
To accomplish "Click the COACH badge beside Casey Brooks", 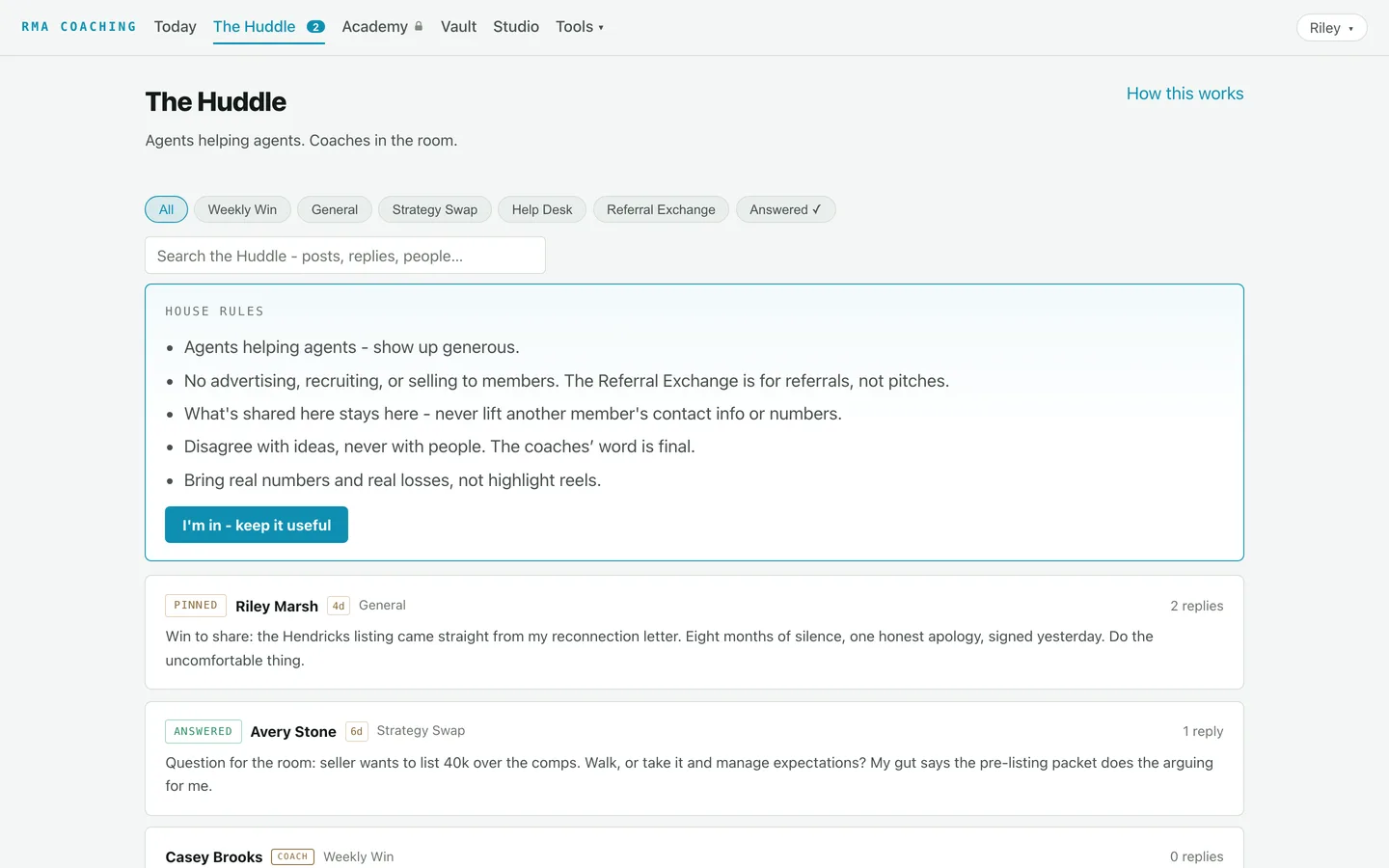I will pyautogui.click(x=292, y=856).
